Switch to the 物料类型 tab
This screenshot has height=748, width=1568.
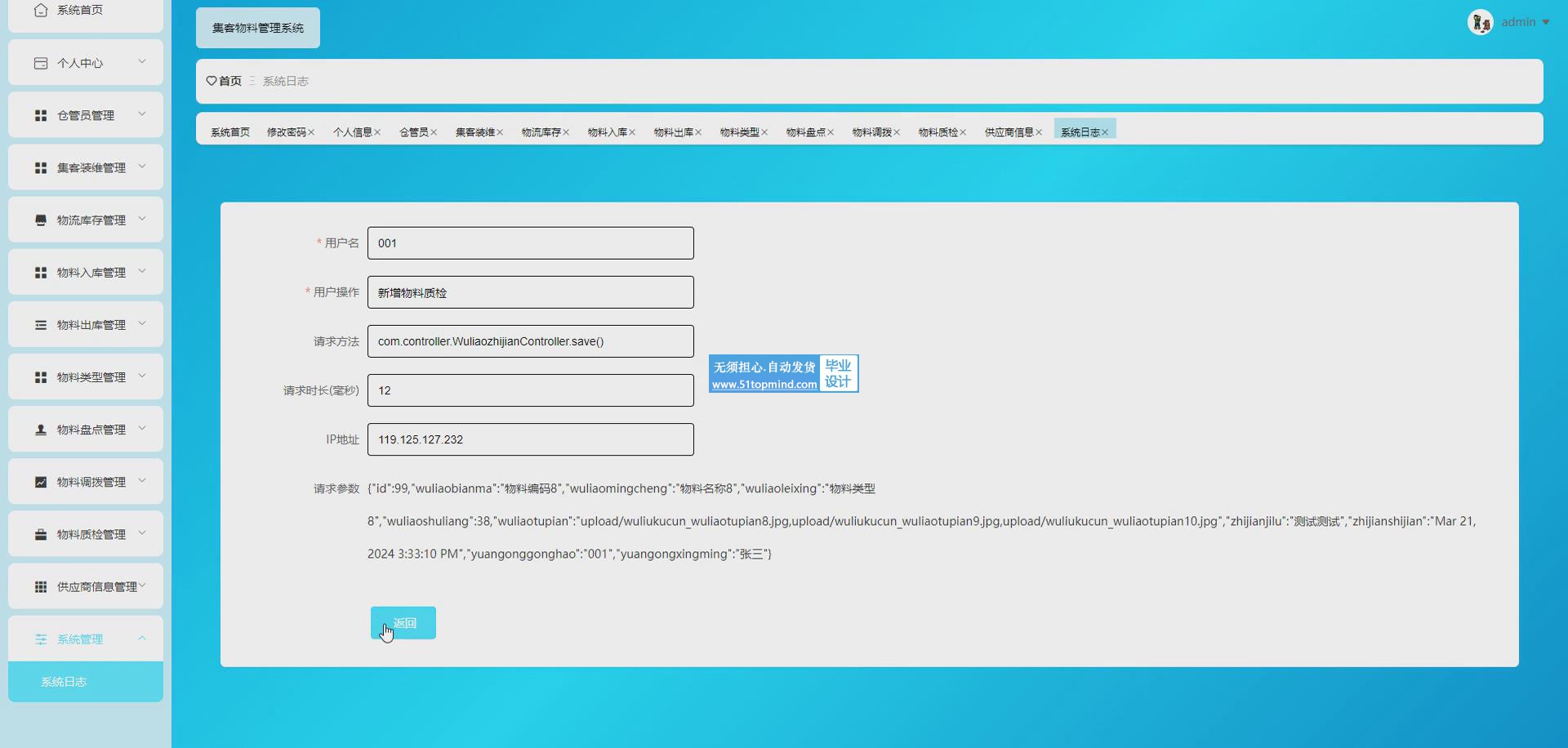point(739,132)
